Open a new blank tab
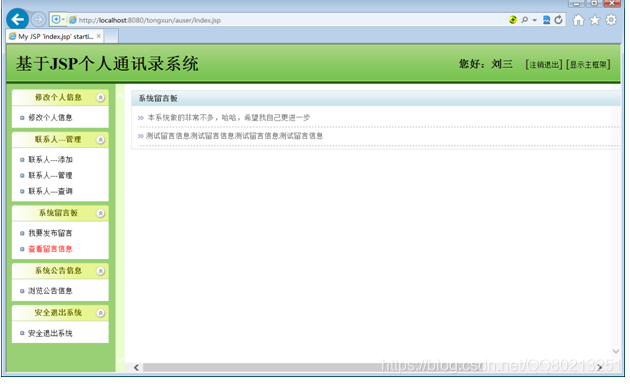This screenshot has width=630, height=384. click(111, 37)
